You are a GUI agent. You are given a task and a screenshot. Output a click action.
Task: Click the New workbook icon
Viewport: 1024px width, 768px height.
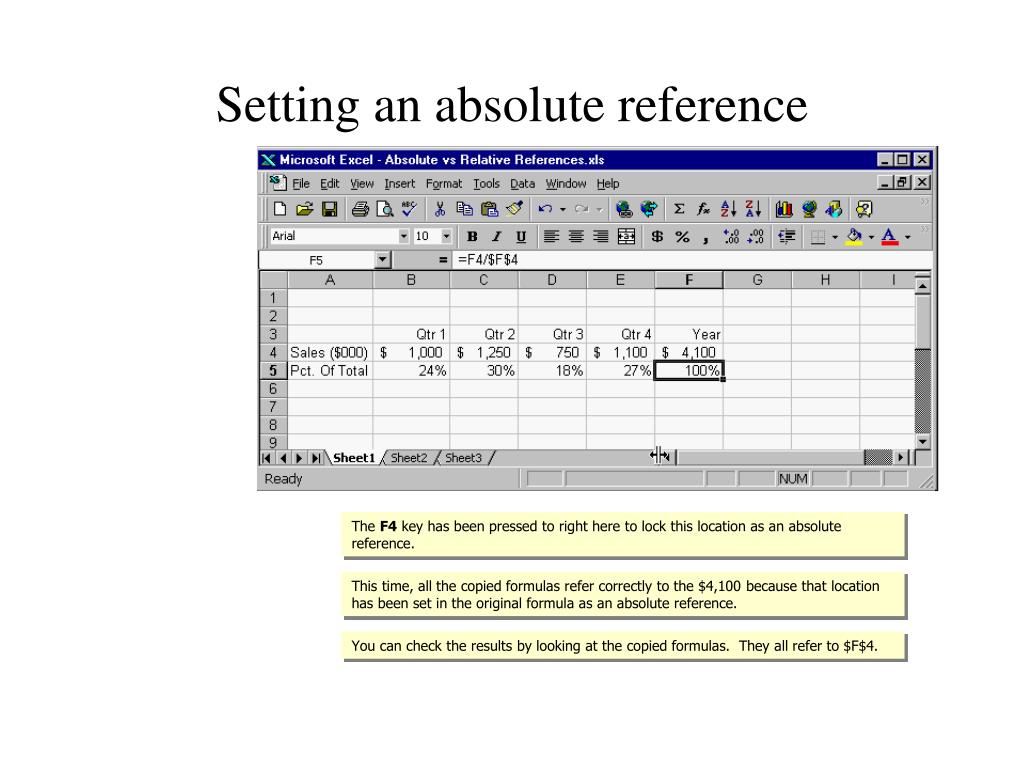point(280,209)
